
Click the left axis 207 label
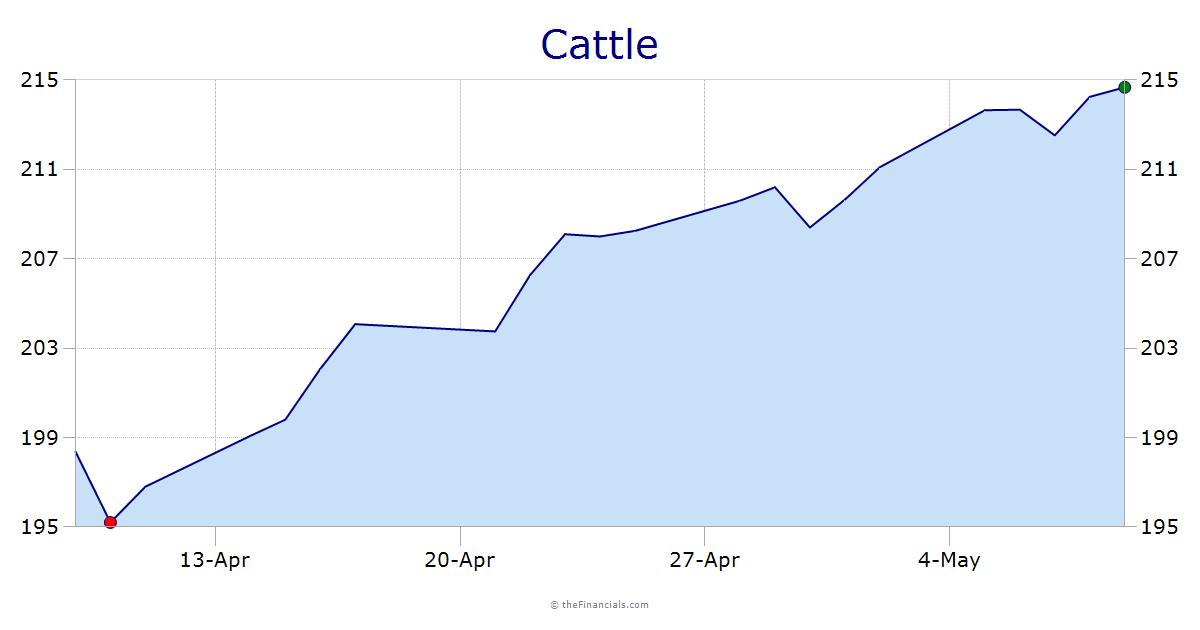click(x=39, y=259)
